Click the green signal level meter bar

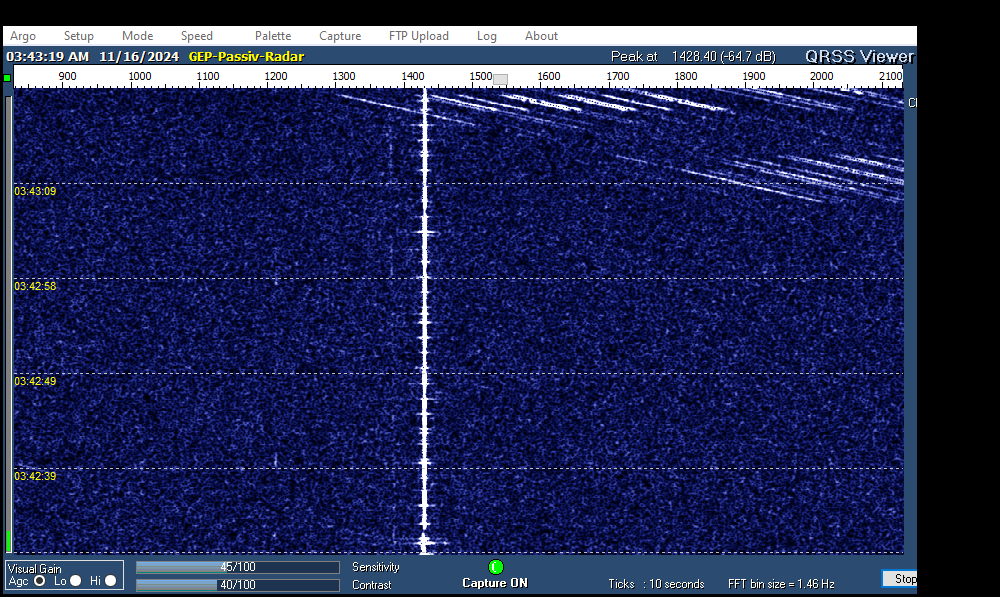[8, 541]
